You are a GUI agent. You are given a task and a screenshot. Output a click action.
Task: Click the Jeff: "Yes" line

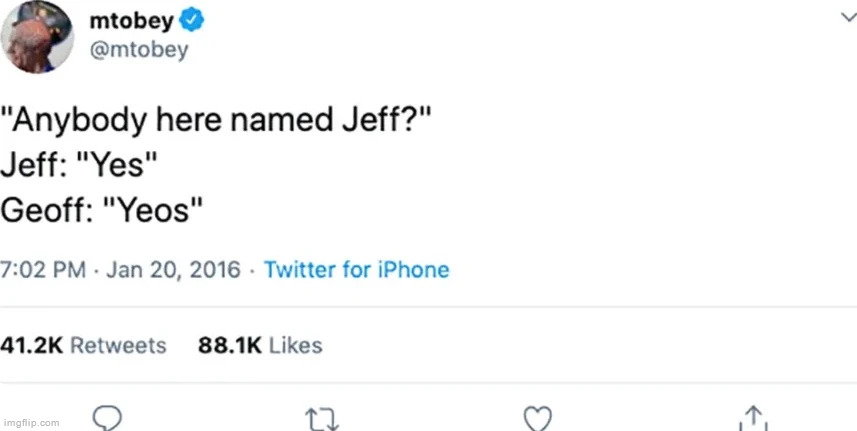pos(80,166)
